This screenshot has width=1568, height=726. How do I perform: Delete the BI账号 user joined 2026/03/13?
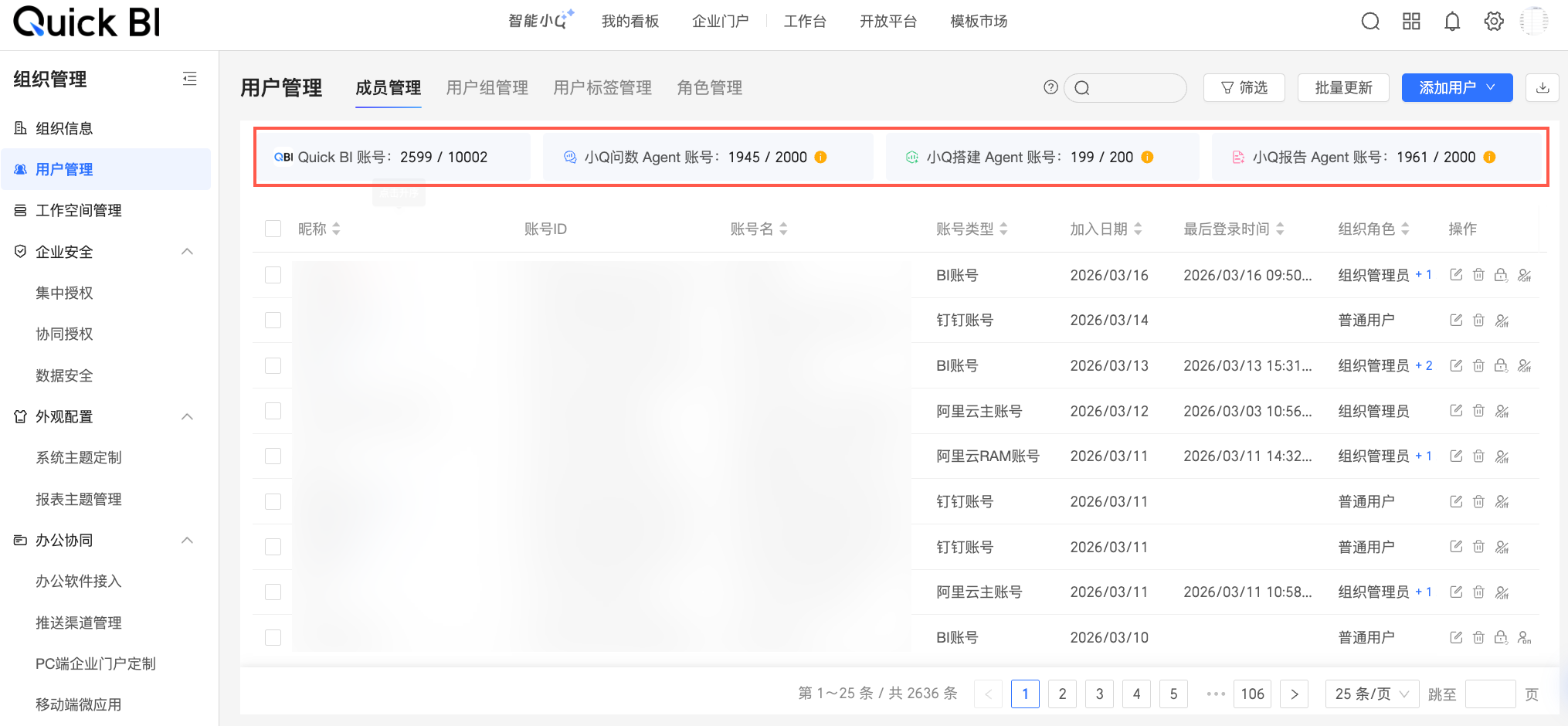tap(1478, 365)
